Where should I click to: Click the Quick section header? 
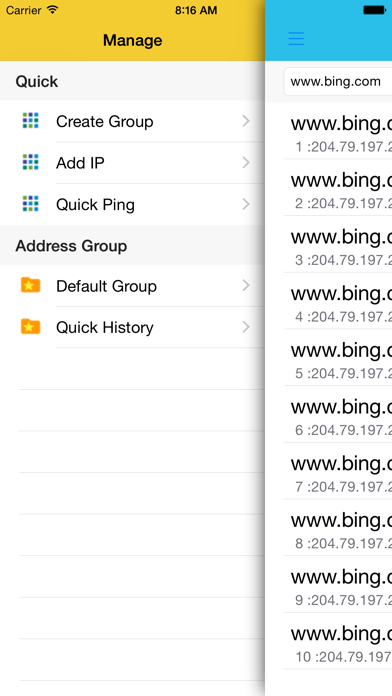coord(132,81)
